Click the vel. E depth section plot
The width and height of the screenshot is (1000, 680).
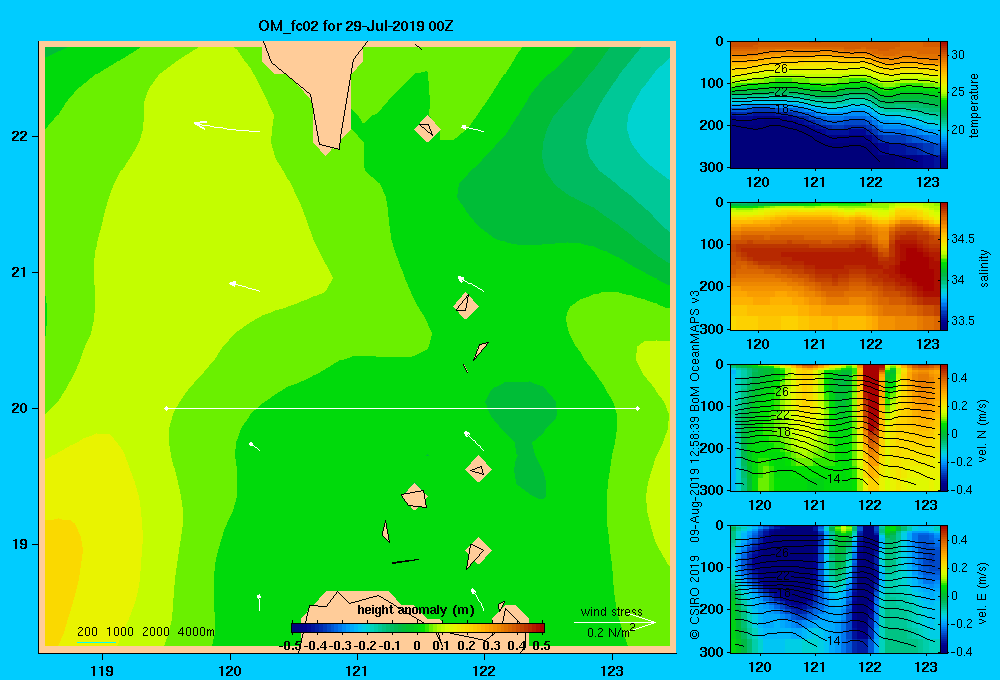tap(834, 589)
